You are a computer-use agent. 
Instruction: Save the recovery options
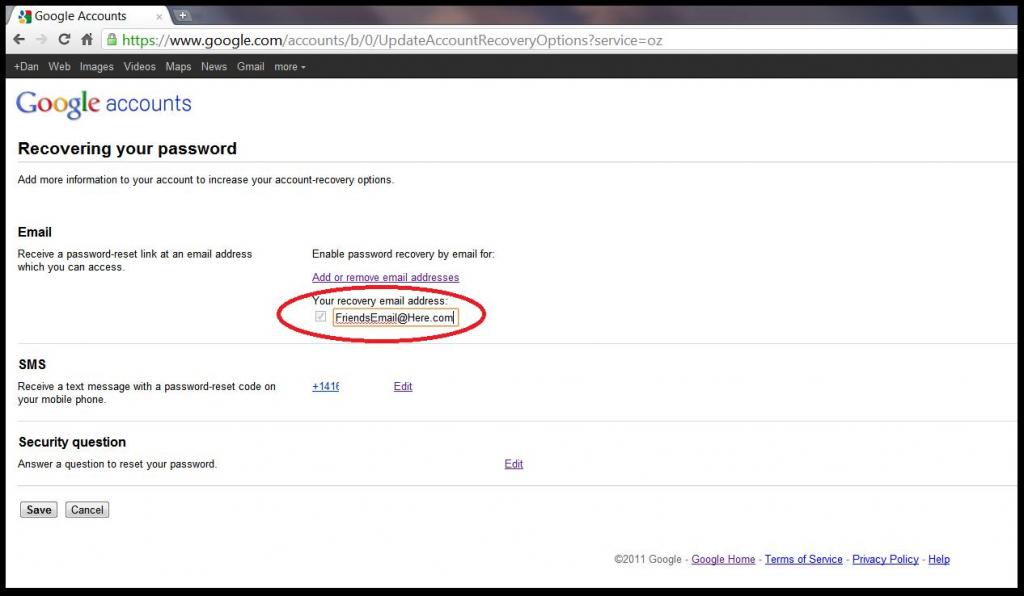39,510
